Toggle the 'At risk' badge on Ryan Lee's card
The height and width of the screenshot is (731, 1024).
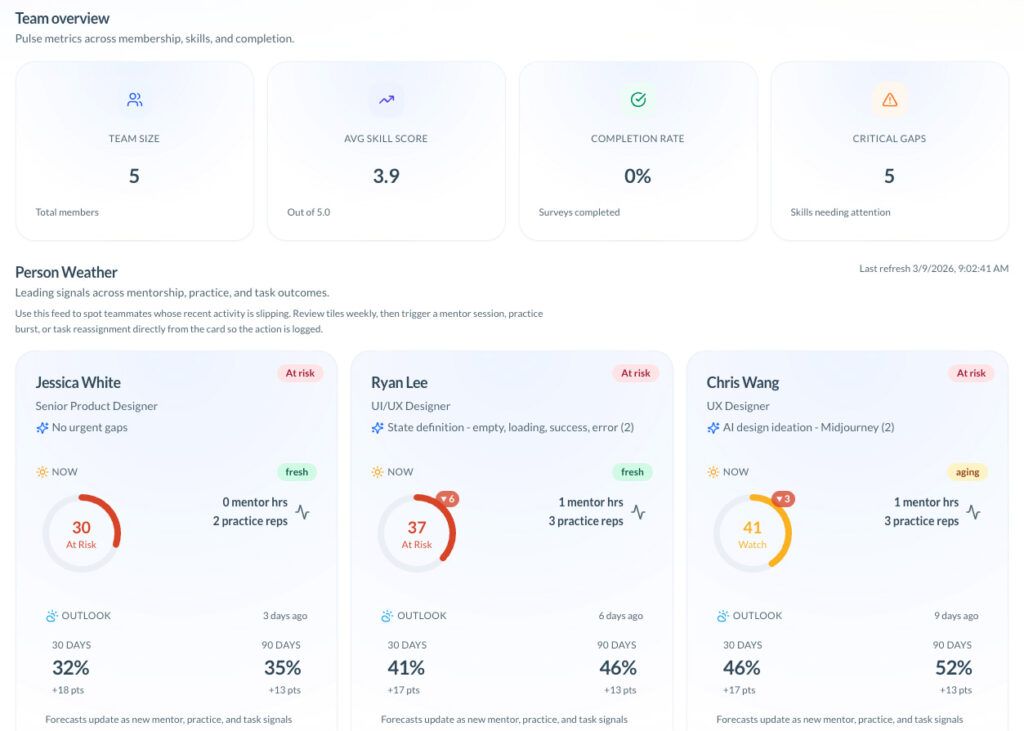click(636, 372)
